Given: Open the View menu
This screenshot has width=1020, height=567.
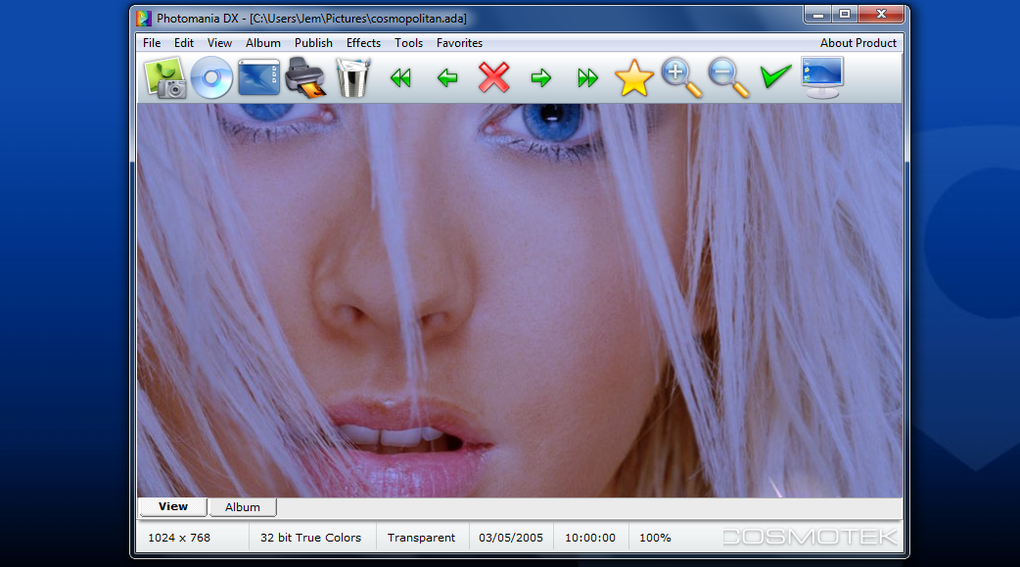Looking at the screenshot, I should pyautogui.click(x=219, y=43).
